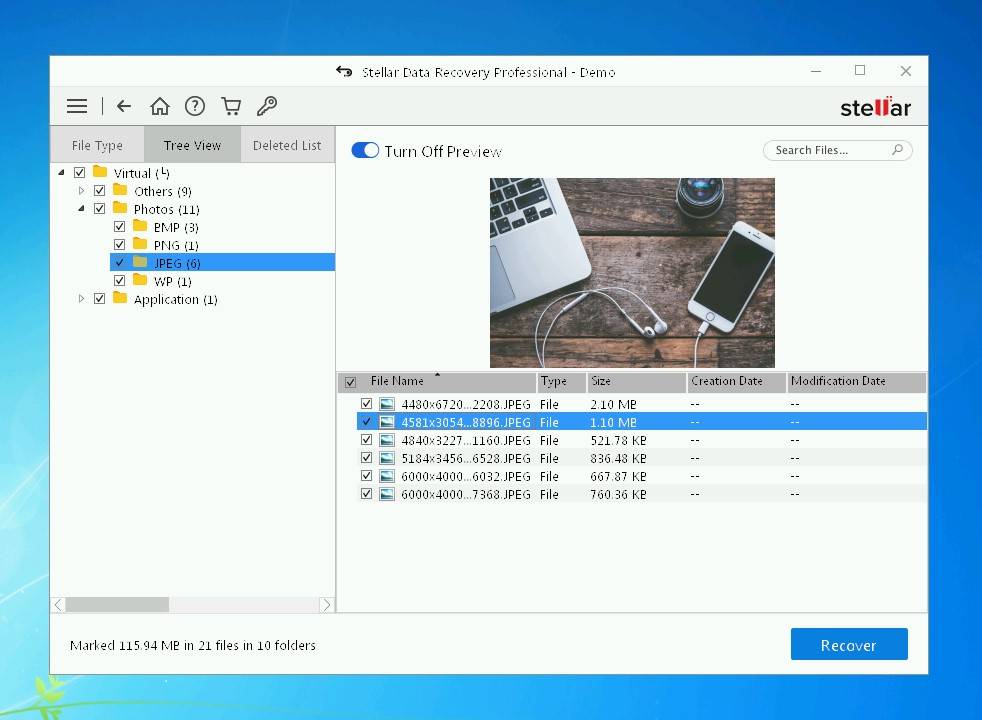Open the shopping cart buy icon

[x=231, y=106]
